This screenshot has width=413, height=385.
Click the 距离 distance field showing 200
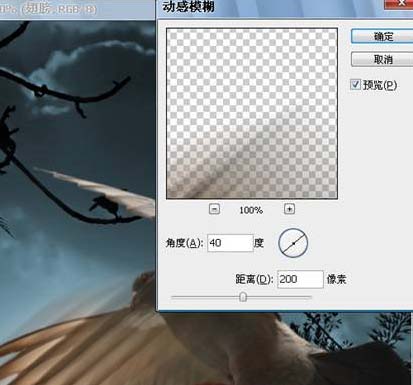300,279
